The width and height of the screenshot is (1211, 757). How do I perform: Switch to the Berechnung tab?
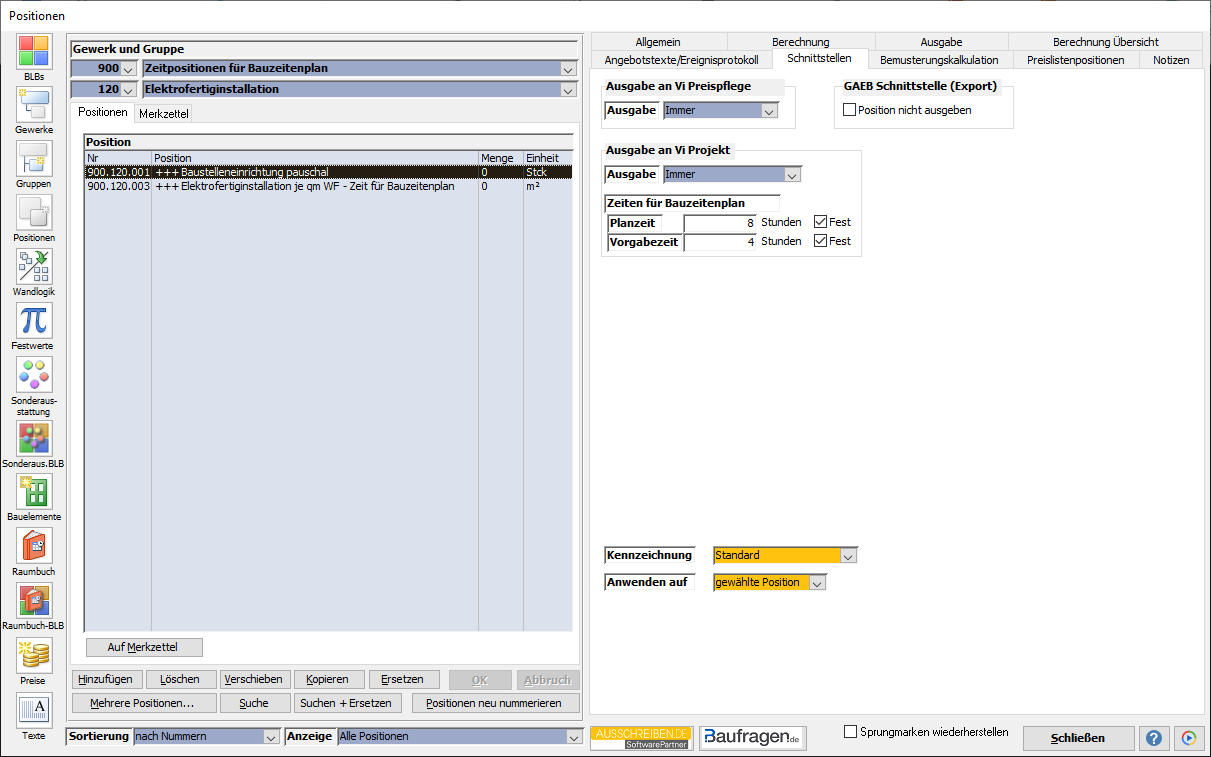(800, 42)
